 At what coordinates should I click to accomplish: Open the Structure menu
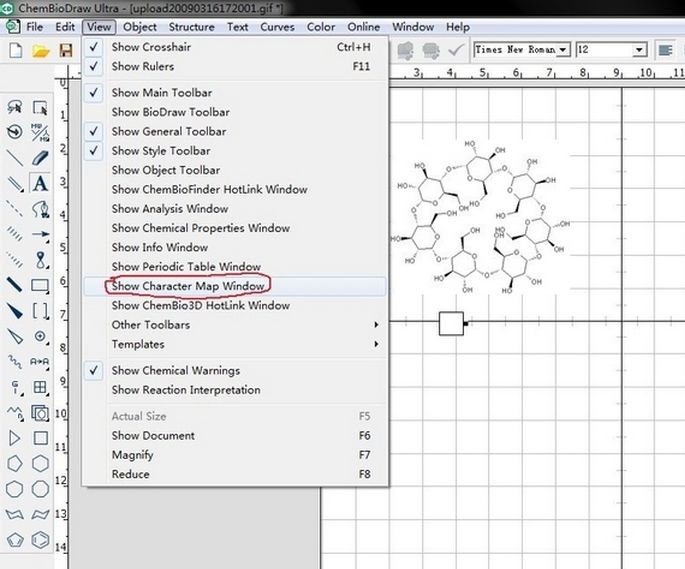[x=191, y=27]
